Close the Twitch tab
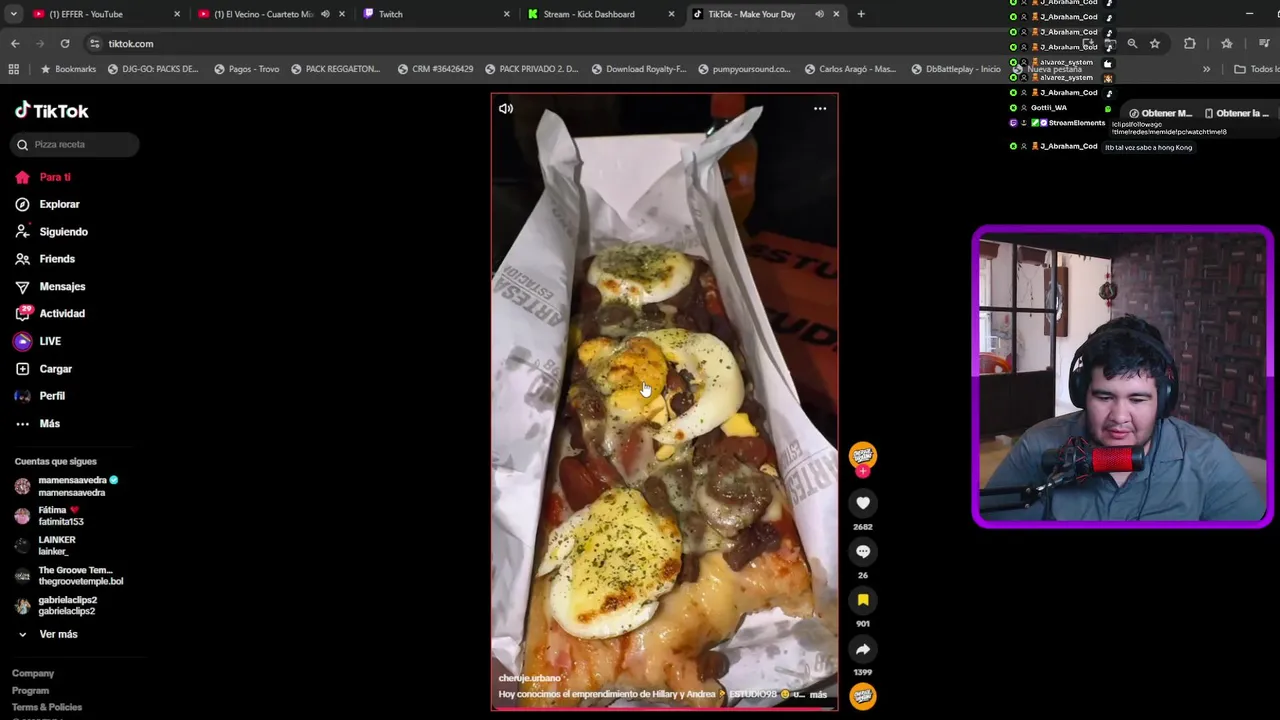1280x720 pixels. coord(506,14)
